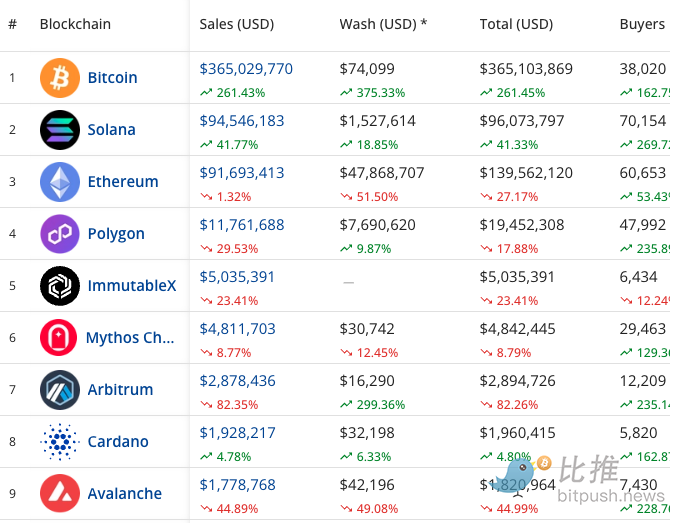Click Bitcoin sales value $365,029,770
Image resolution: width=685 pixels, height=523 pixels.
[x=246, y=69]
